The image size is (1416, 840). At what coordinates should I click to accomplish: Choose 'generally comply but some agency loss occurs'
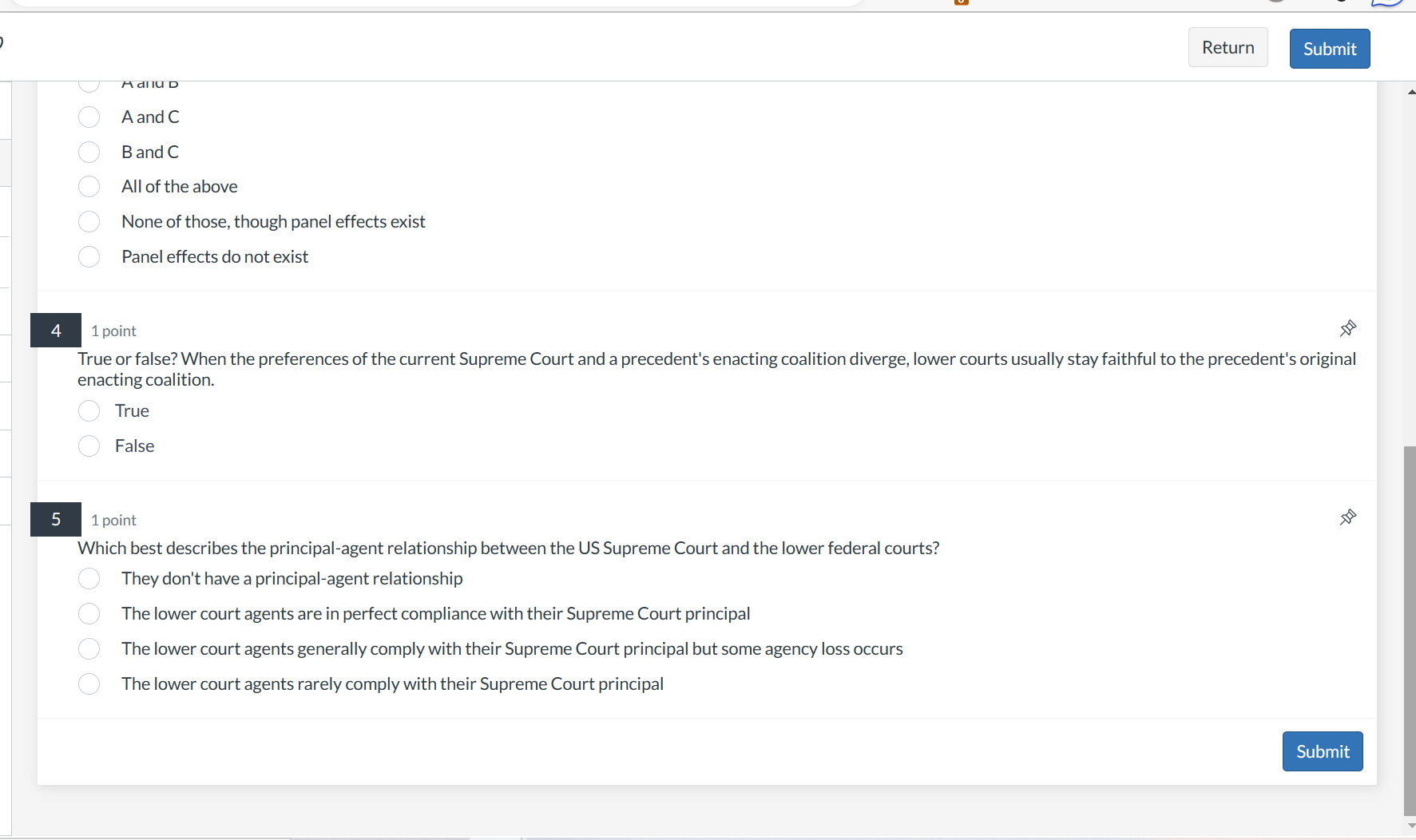coord(89,648)
